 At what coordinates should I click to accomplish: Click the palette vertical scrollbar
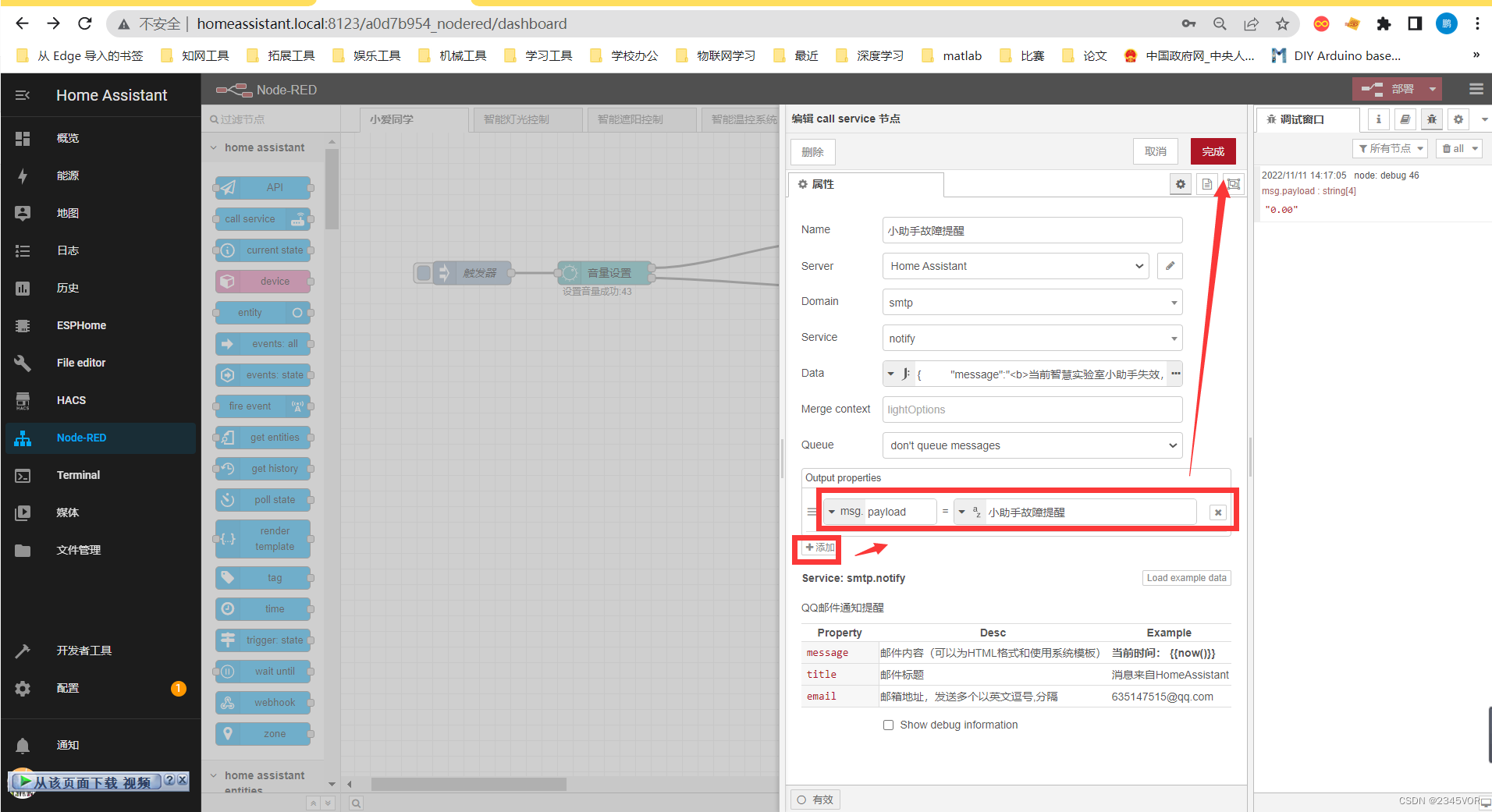coord(332,190)
